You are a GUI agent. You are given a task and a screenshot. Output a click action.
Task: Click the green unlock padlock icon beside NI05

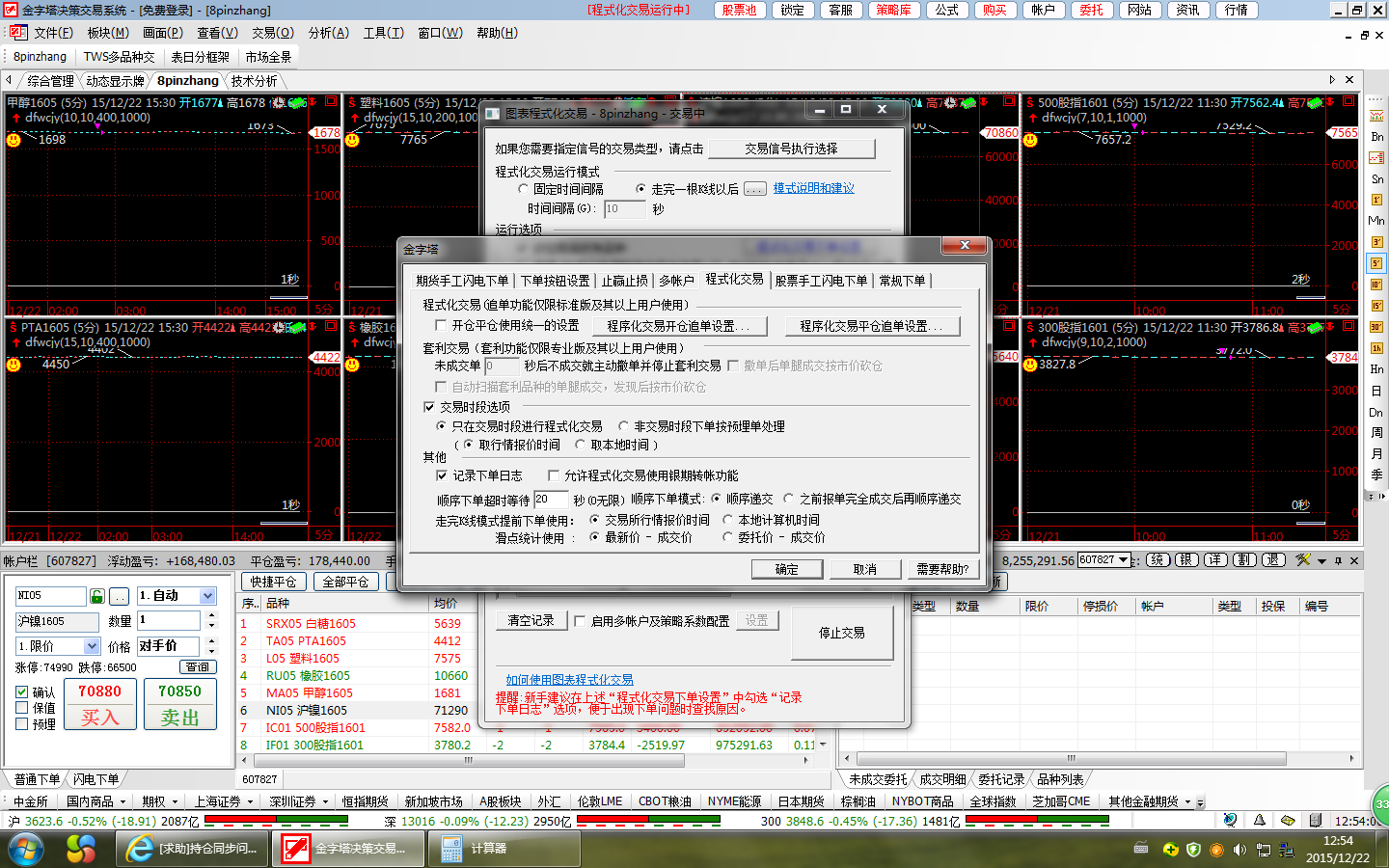tap(96, 596)
